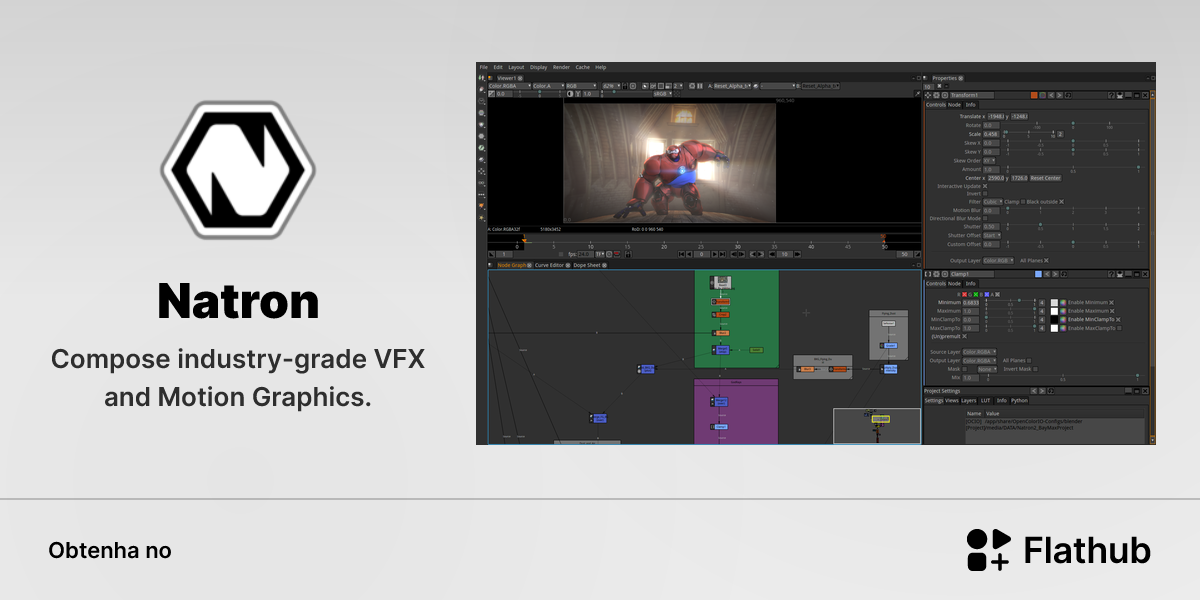This screenshot has height=600, width=1200.
Task: Click the orange Transform1 node color swatch
Action: coord(1034,95)
